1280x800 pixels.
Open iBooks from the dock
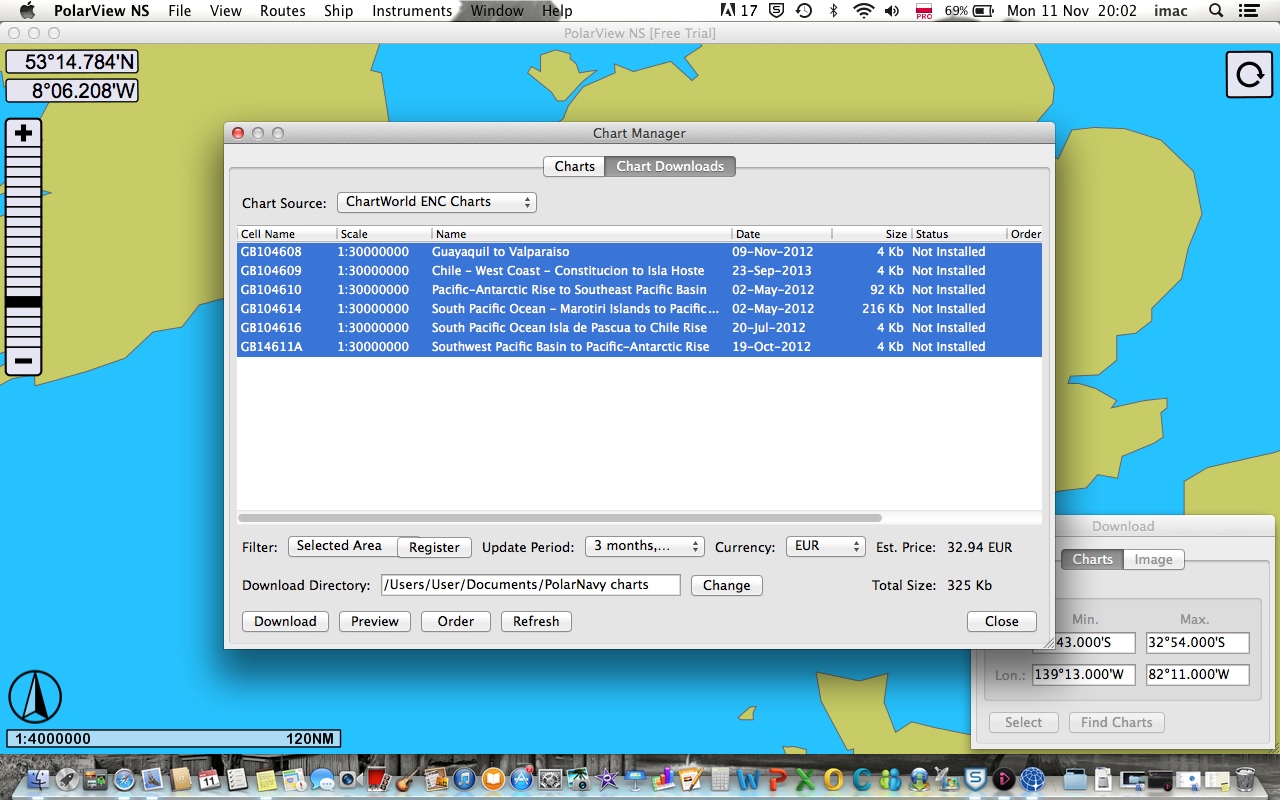click(493, 779)
